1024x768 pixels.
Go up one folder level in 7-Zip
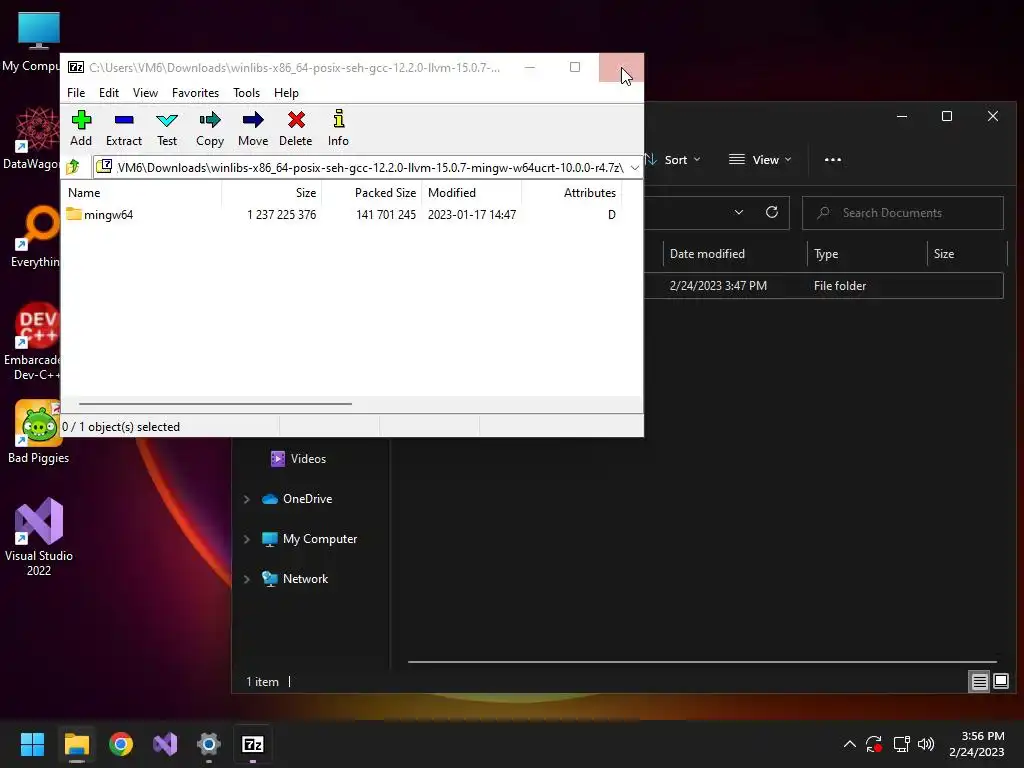tap(74, 167)
